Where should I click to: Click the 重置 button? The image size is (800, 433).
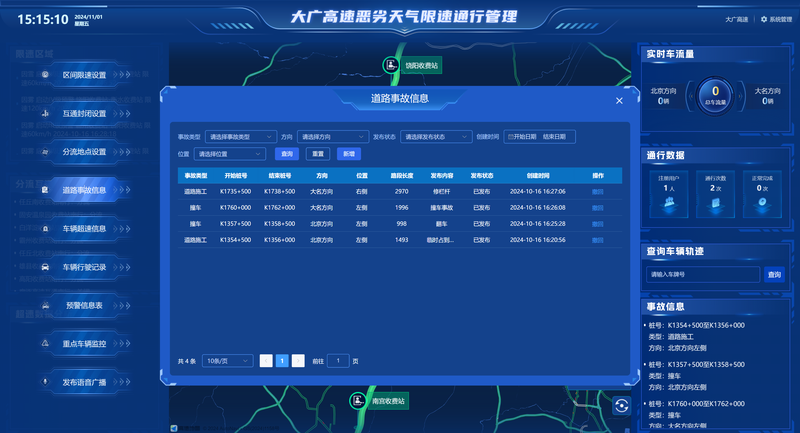coord(318,154)
